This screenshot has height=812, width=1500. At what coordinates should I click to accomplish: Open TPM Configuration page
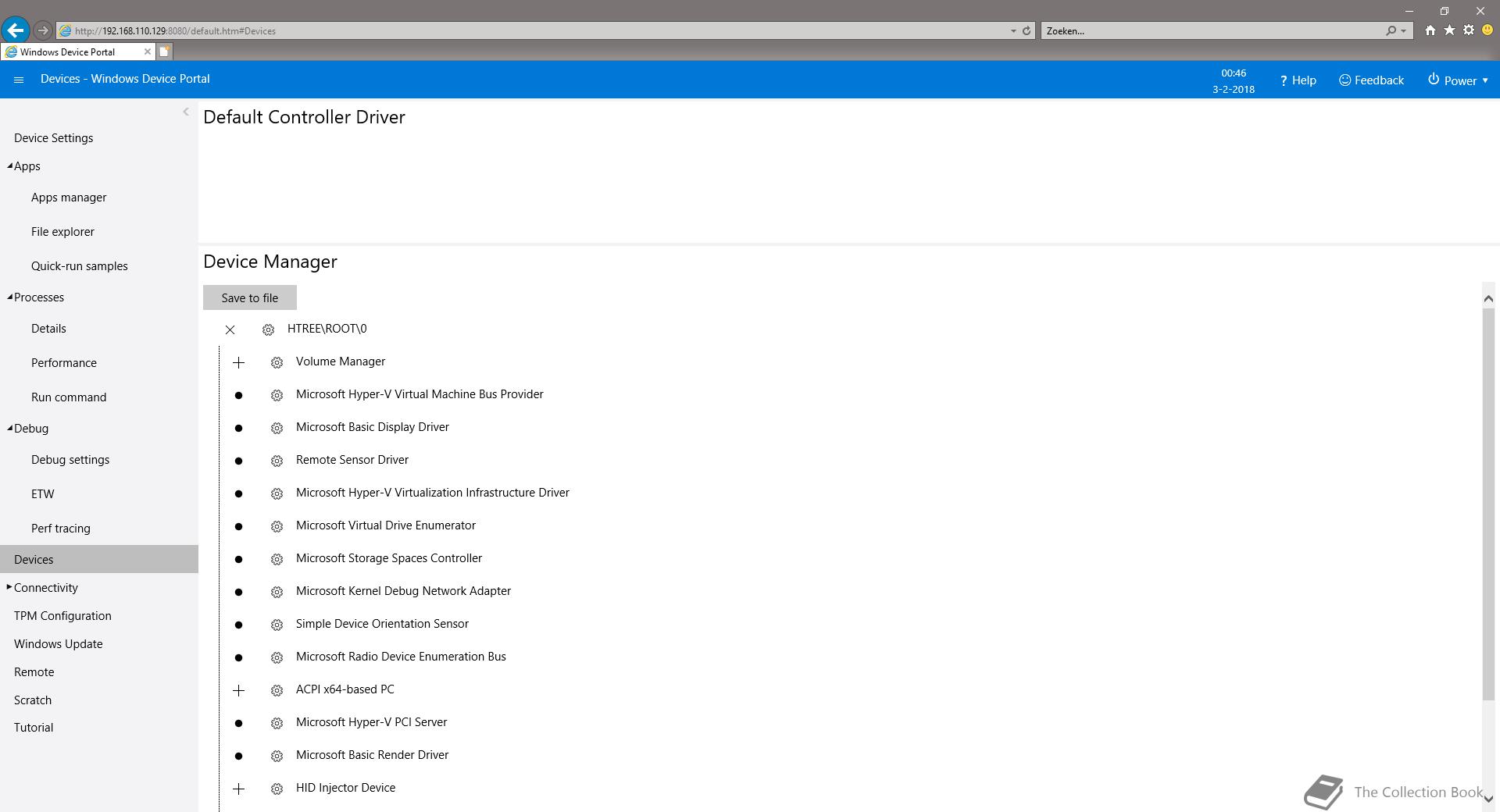pyautogui.click(x=62, y=616)
